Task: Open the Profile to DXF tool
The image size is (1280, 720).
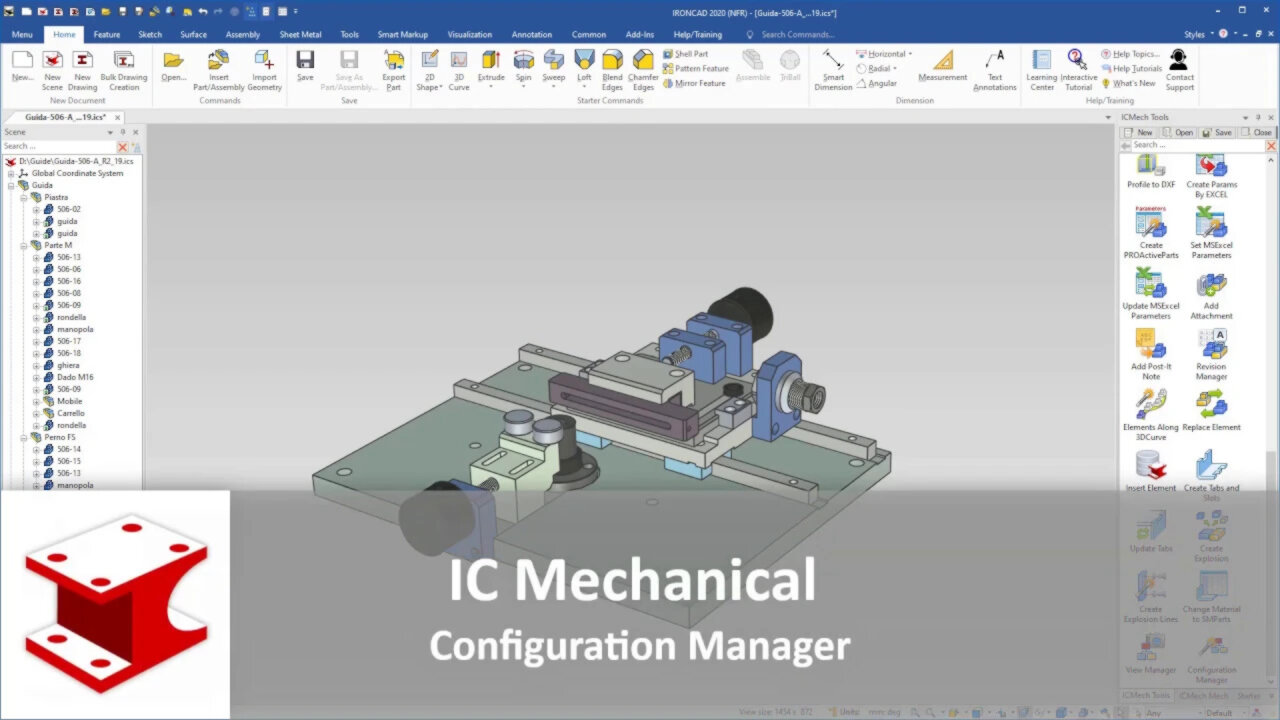Action: tap(1149, 170)
